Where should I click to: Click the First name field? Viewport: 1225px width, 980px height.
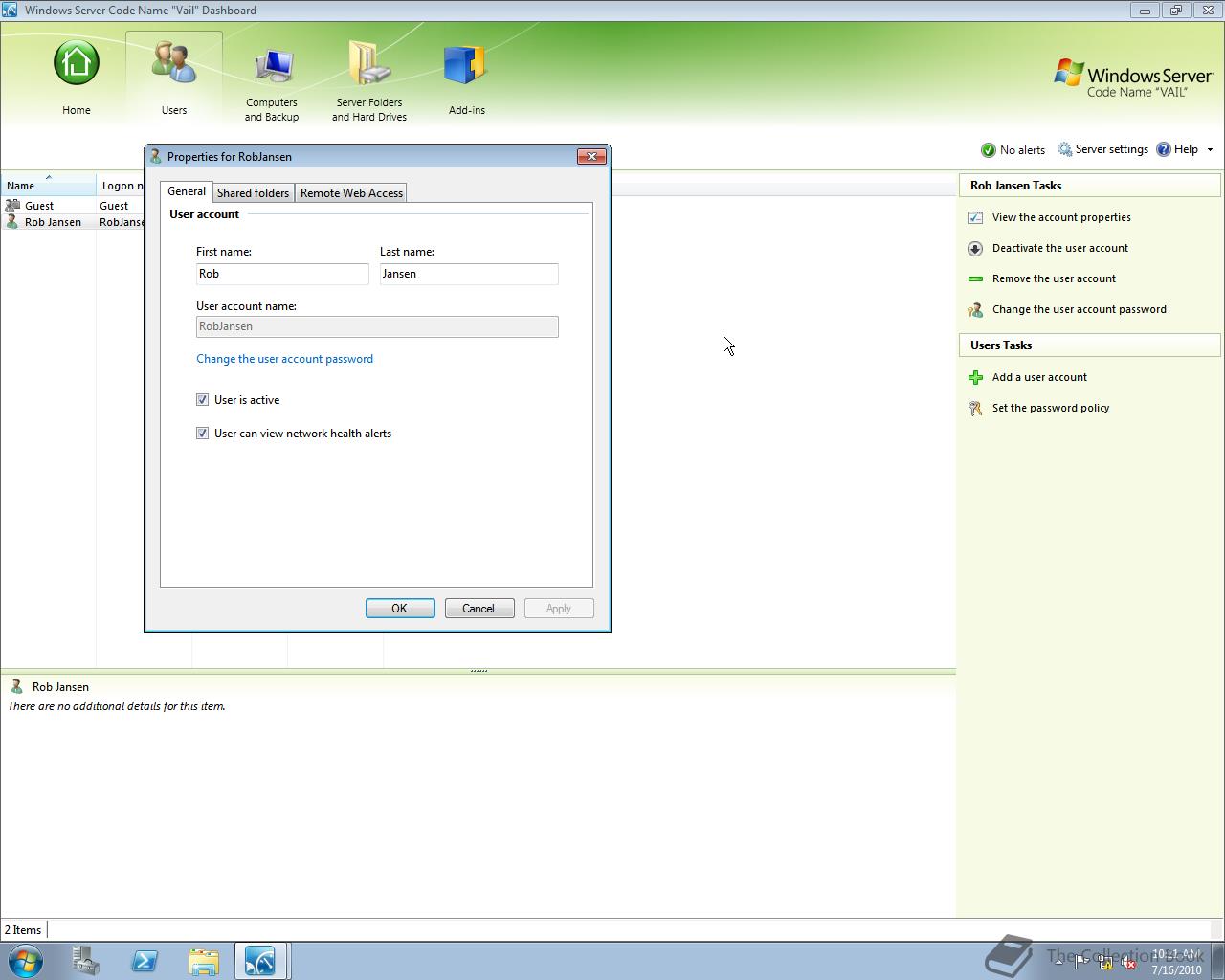pyautogui.click(x=282, y=274)
